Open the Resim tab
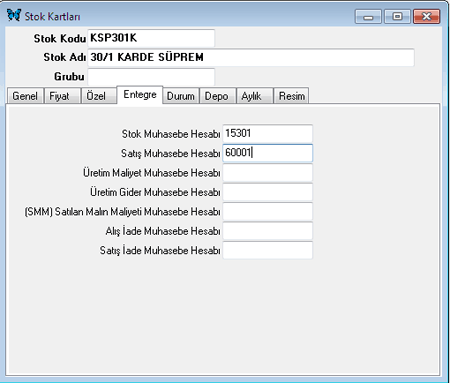450x383 pixels. click(291, 96)
